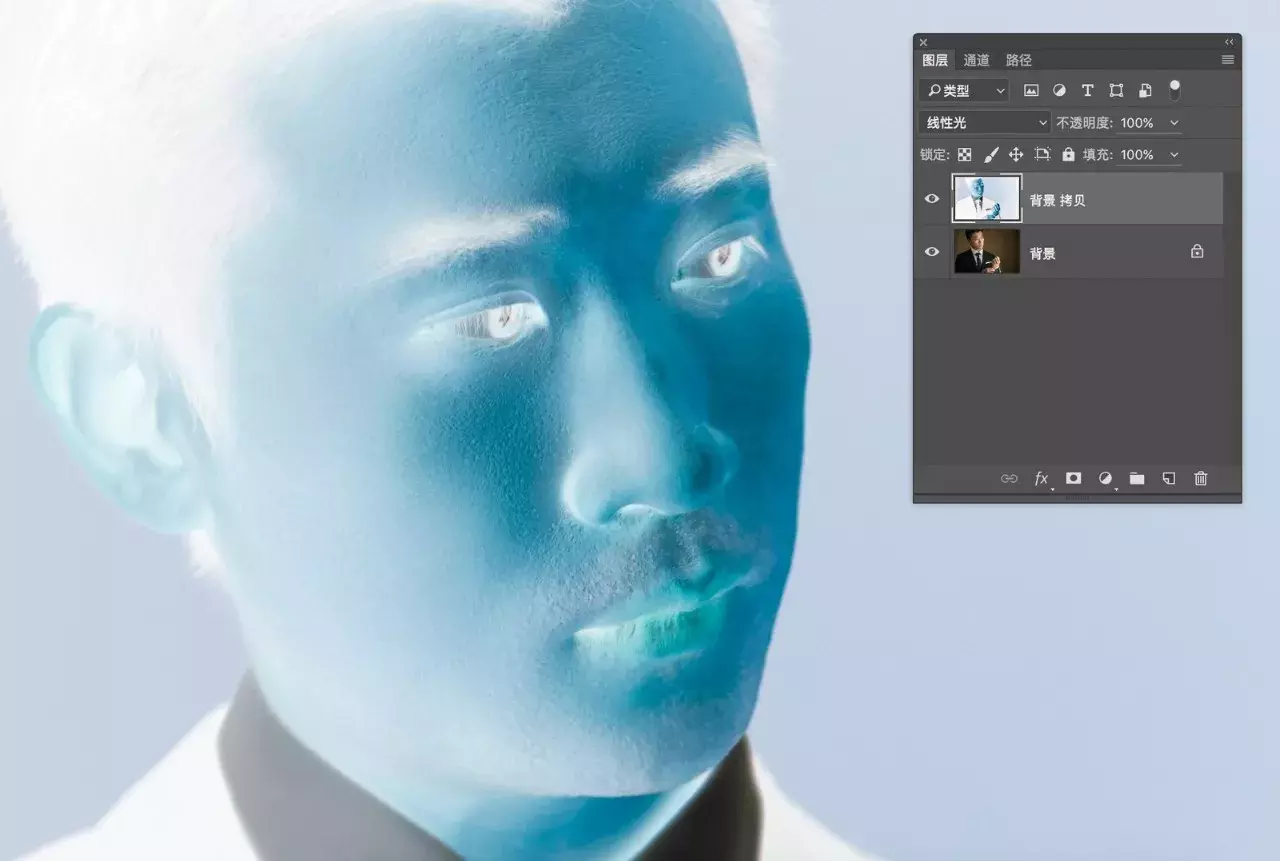Hide the 背景 layer visibility eye
This screenshot has width=1280, height=861.
click(x=932, y=252)
